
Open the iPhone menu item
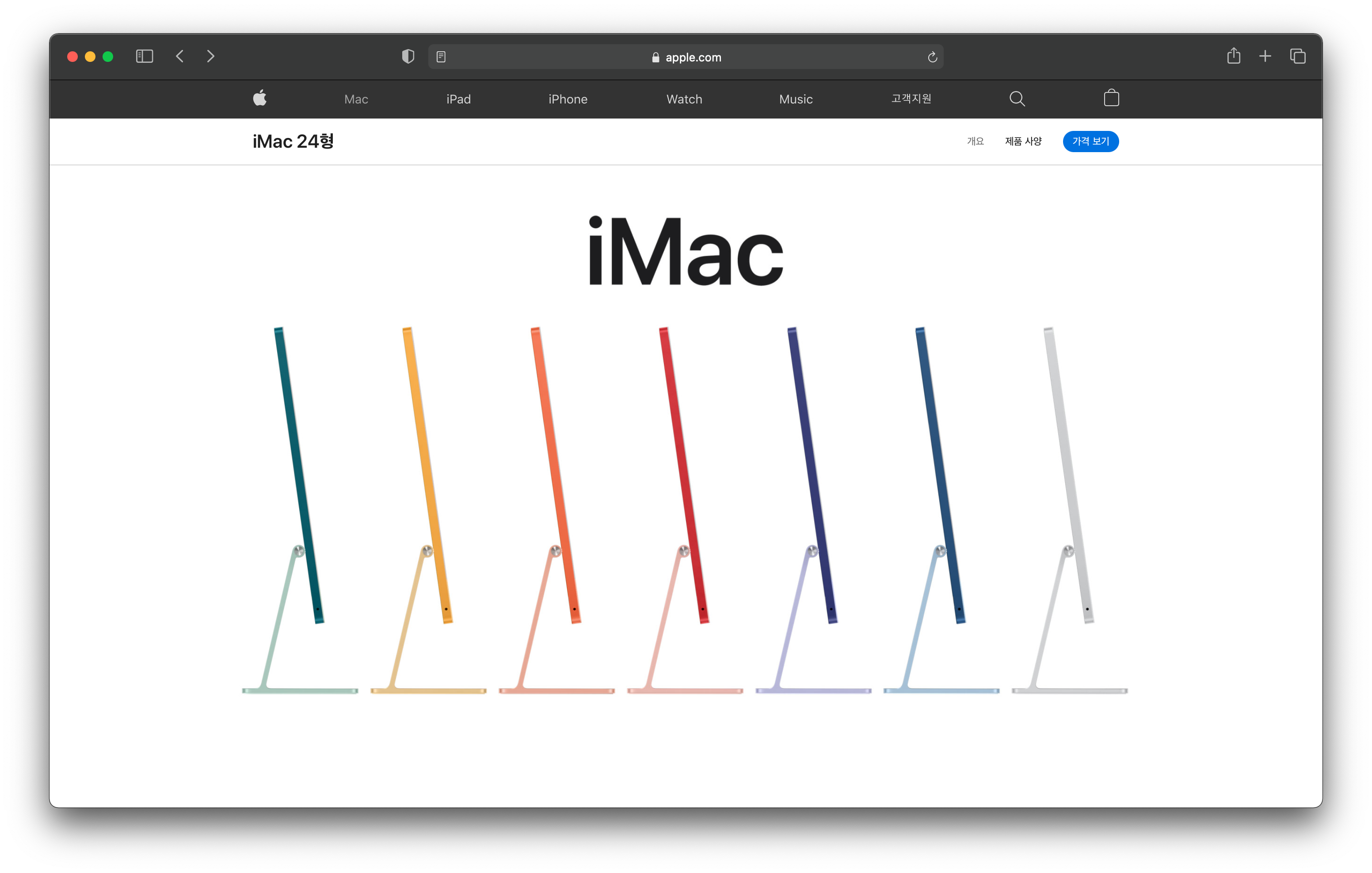coord(568,99)
